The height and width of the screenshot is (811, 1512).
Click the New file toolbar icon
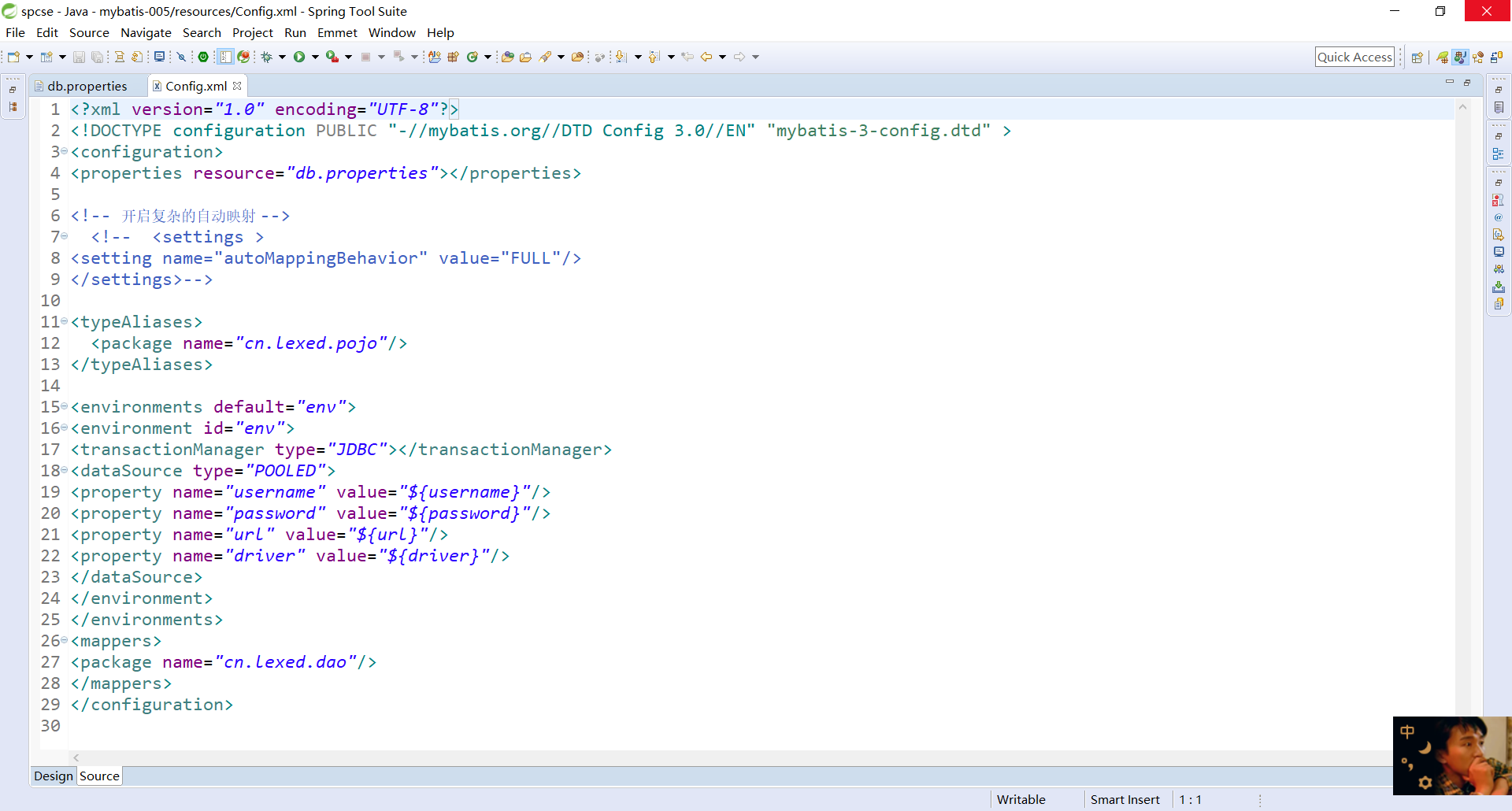13,57
